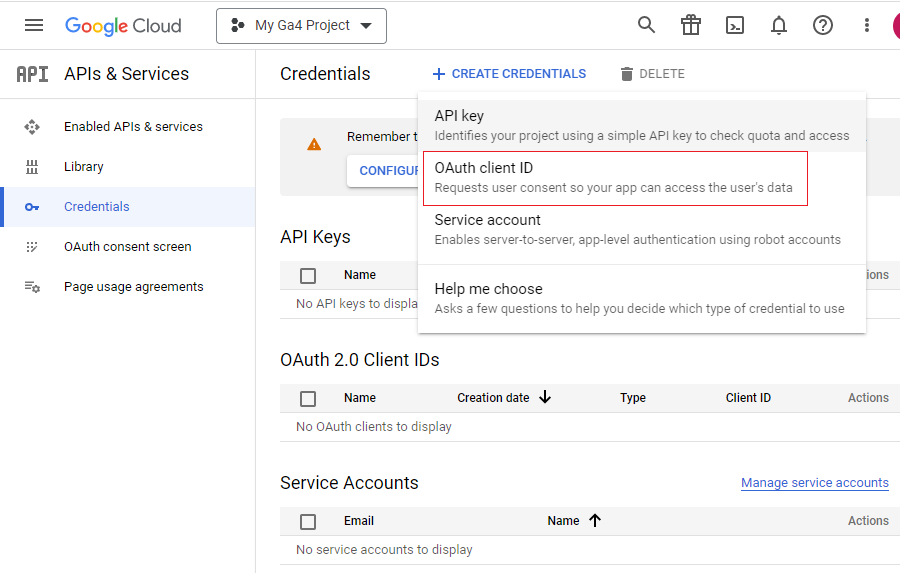Click the plus icon of Create Credentials
This screenshot has width=900, height=573.
(x=439, y=74)
